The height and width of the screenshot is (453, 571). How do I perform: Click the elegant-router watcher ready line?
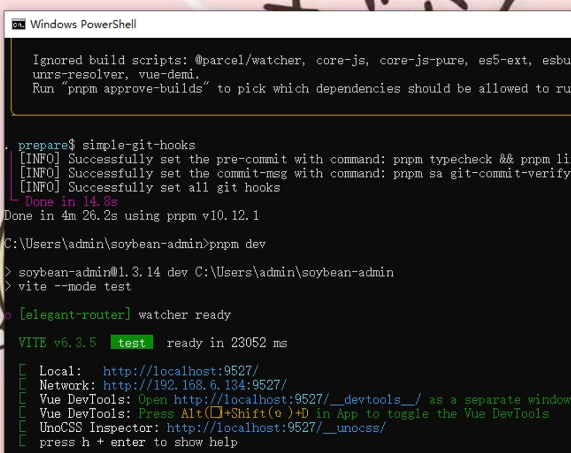(x=125, y=315)
